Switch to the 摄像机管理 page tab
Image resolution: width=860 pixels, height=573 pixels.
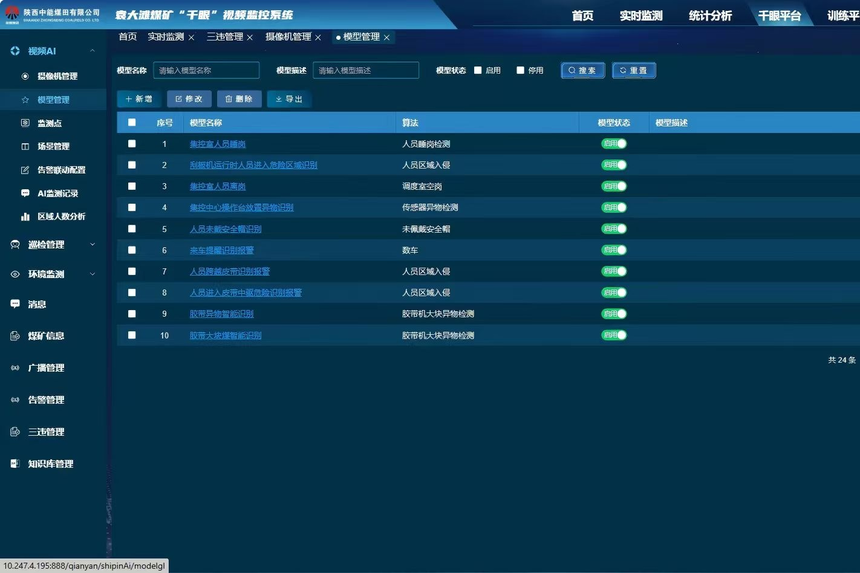[x=288, y=37]
